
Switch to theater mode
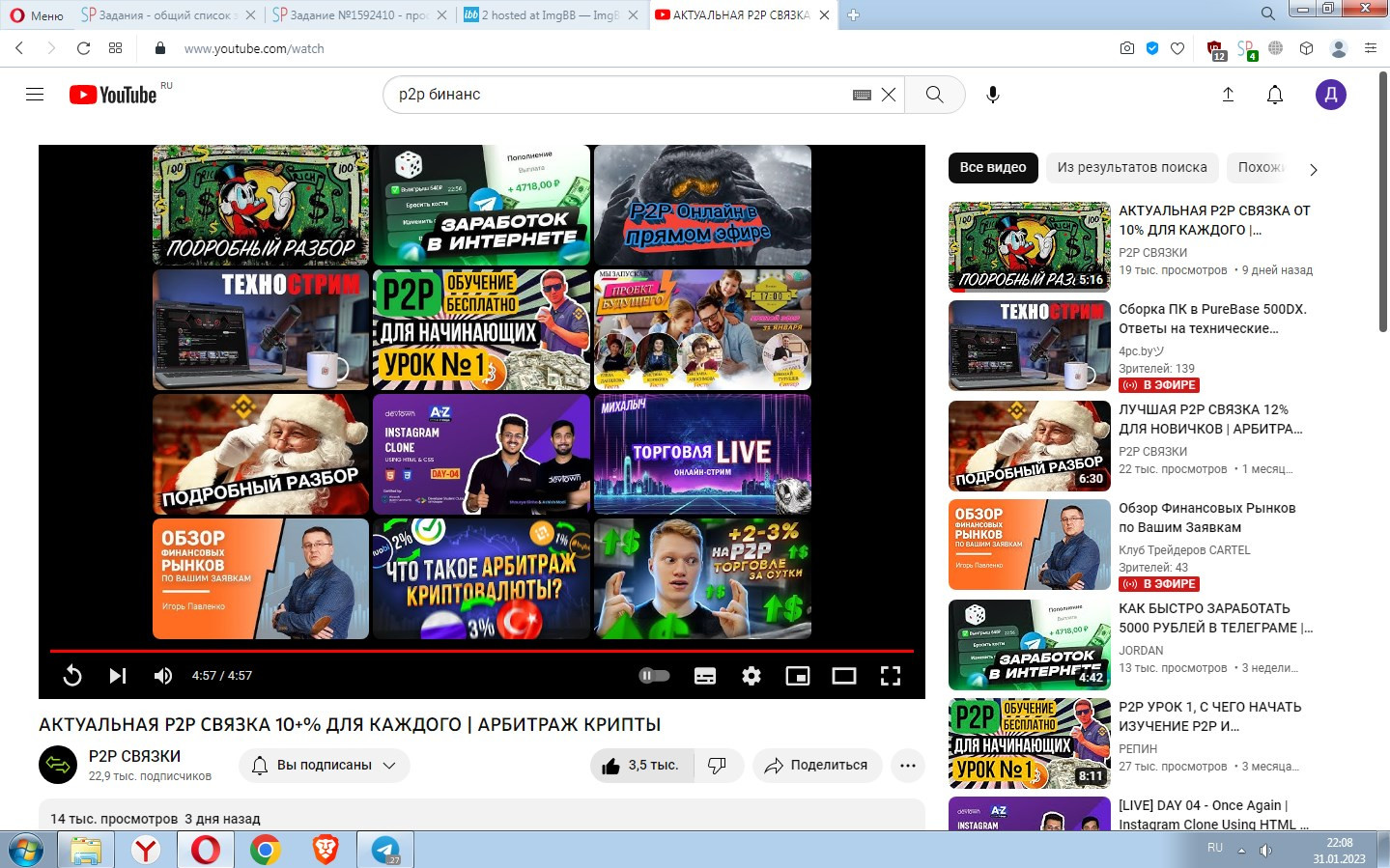pos(844,676)
